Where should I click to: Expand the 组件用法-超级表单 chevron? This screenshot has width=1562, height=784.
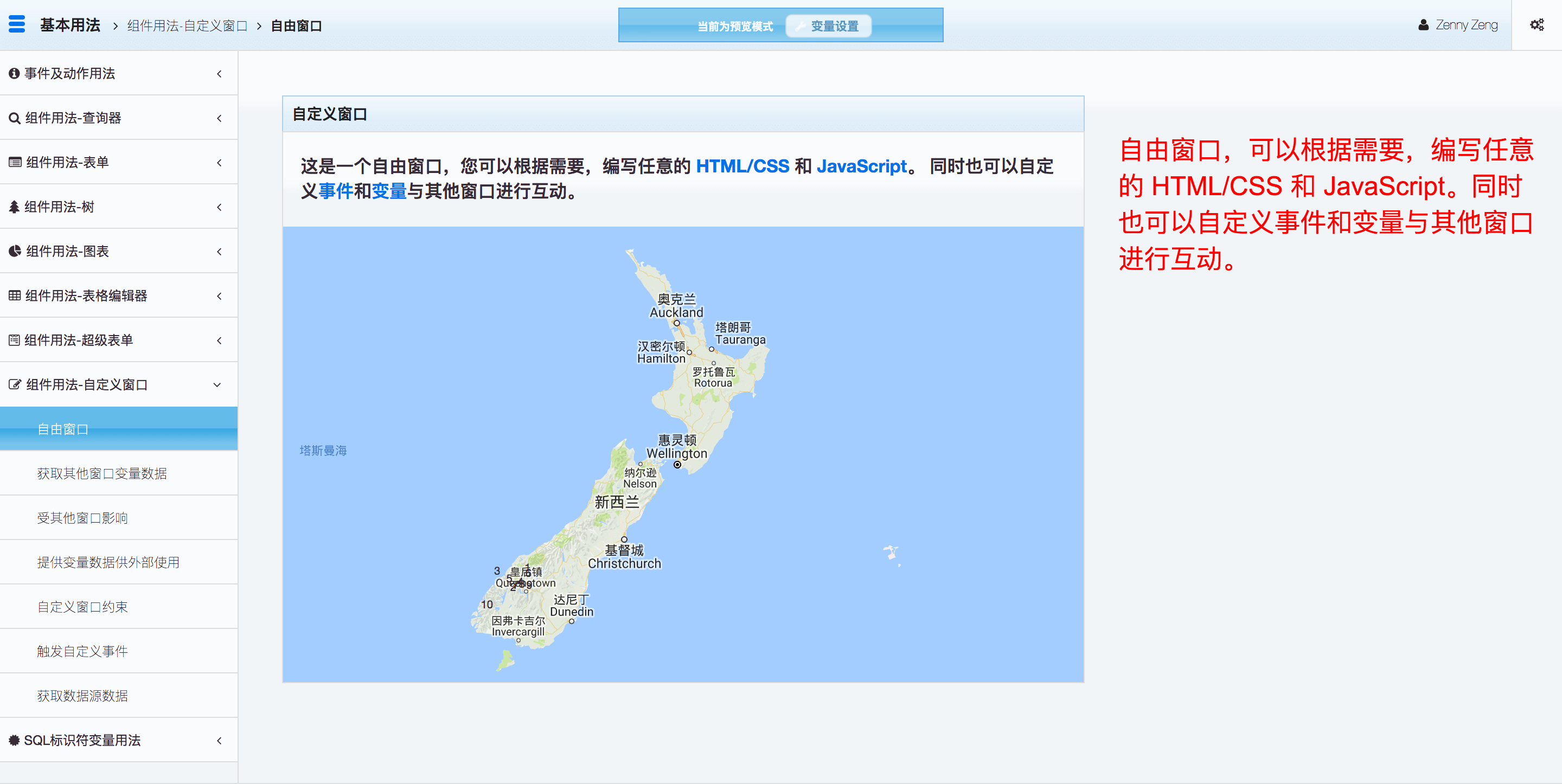219,340
